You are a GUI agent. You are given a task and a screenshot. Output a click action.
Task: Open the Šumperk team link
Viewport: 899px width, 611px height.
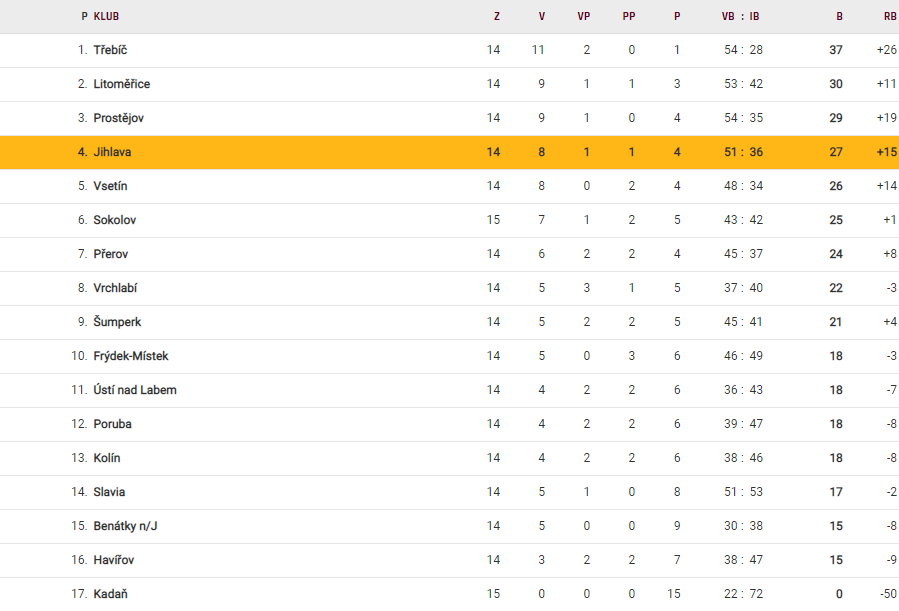[x=117, y=322]
